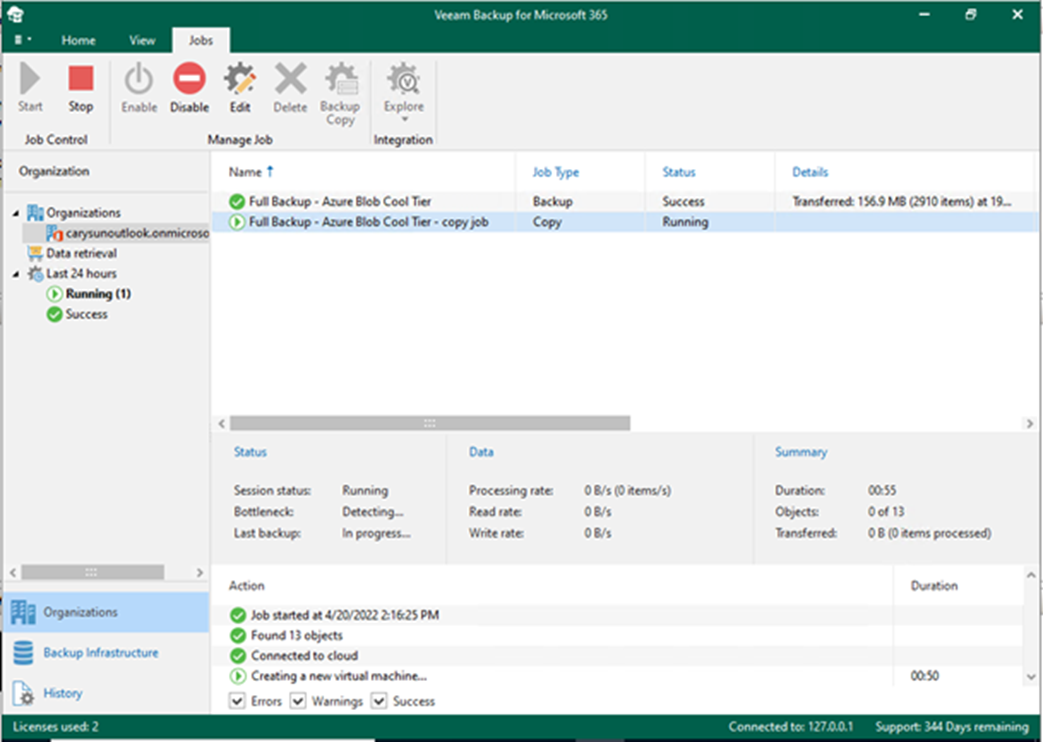Click the 'Job started at 4/20/2022' action text
Image resolution: width=1043 pixels, height=742 pixels.
(345, 615)
